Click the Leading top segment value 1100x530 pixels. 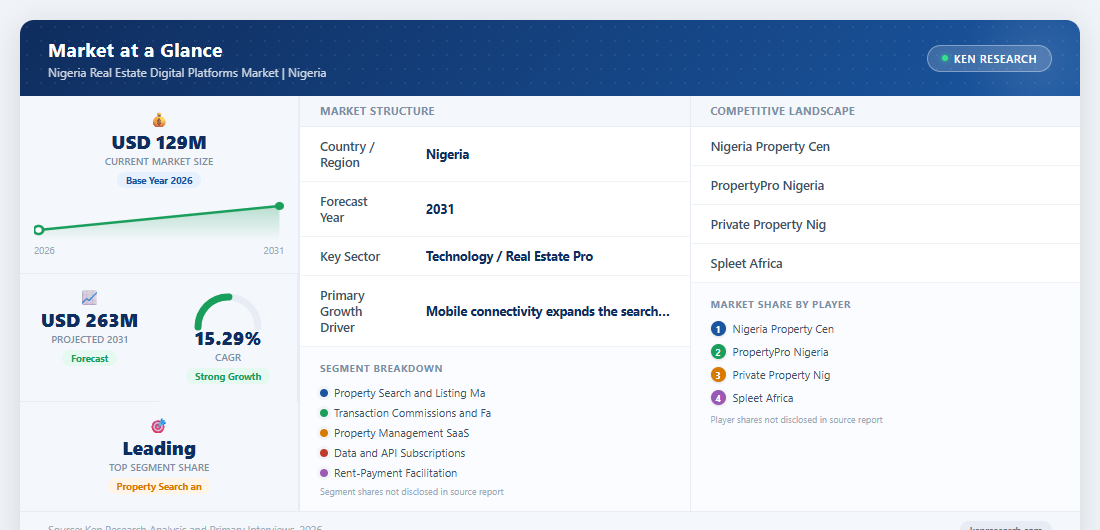click(159, 449)
